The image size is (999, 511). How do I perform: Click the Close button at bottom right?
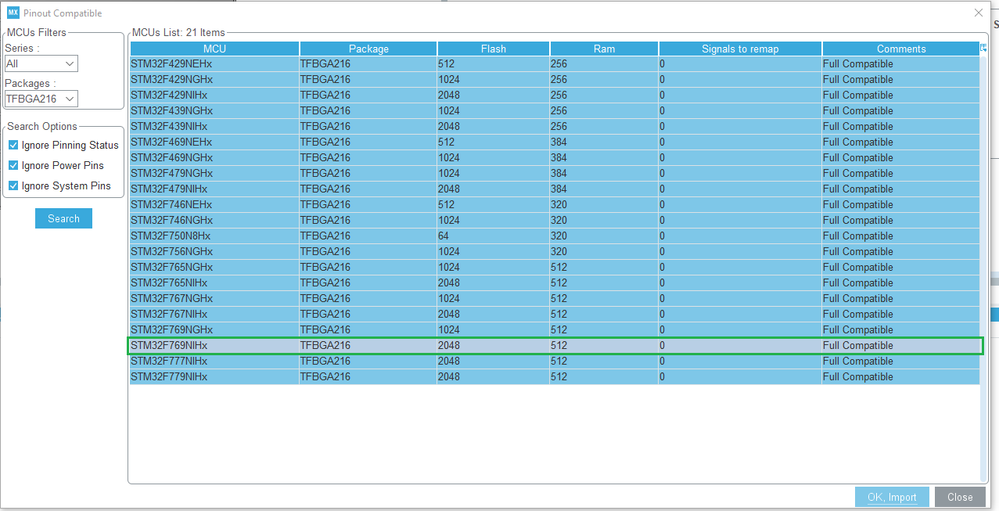[x=959, y=497]
